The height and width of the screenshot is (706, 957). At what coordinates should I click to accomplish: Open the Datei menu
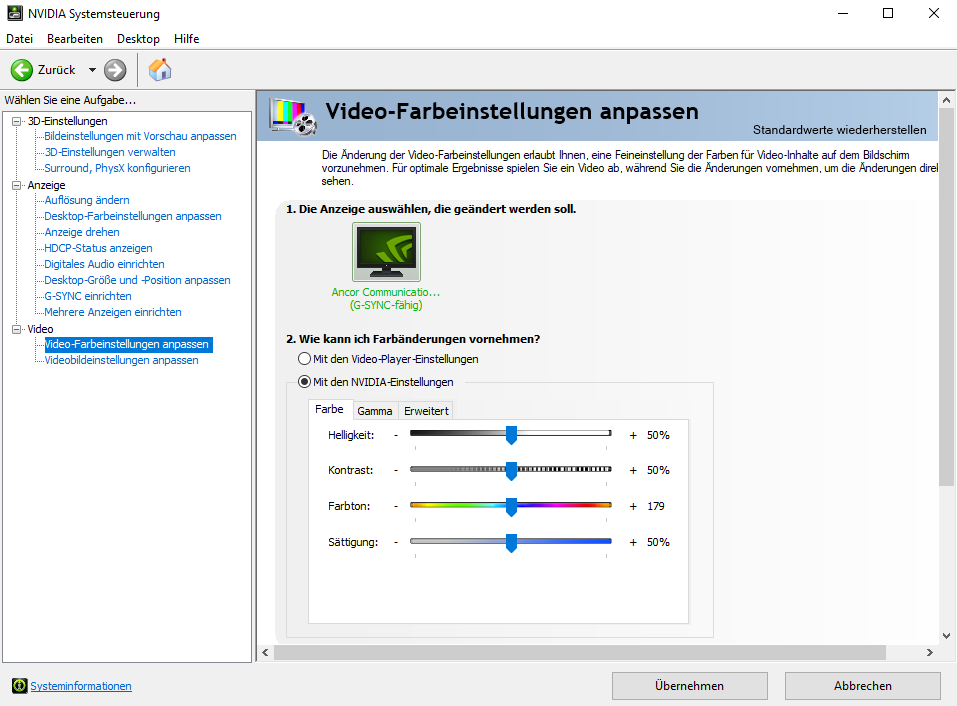[20, 38]
